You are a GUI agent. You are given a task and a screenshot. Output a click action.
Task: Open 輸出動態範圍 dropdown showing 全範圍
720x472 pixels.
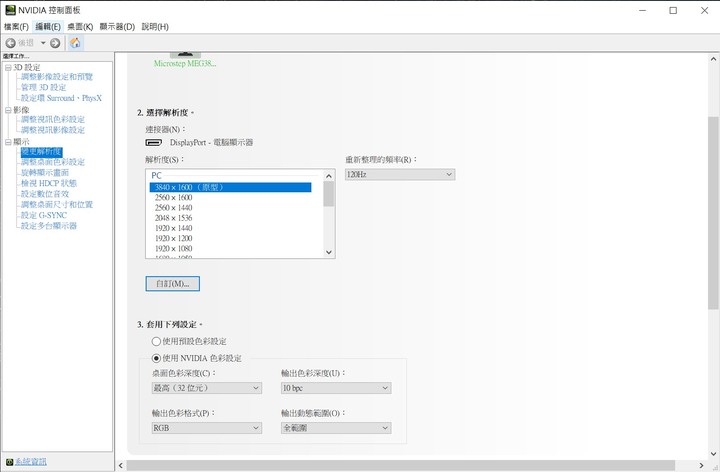(336, 428)
